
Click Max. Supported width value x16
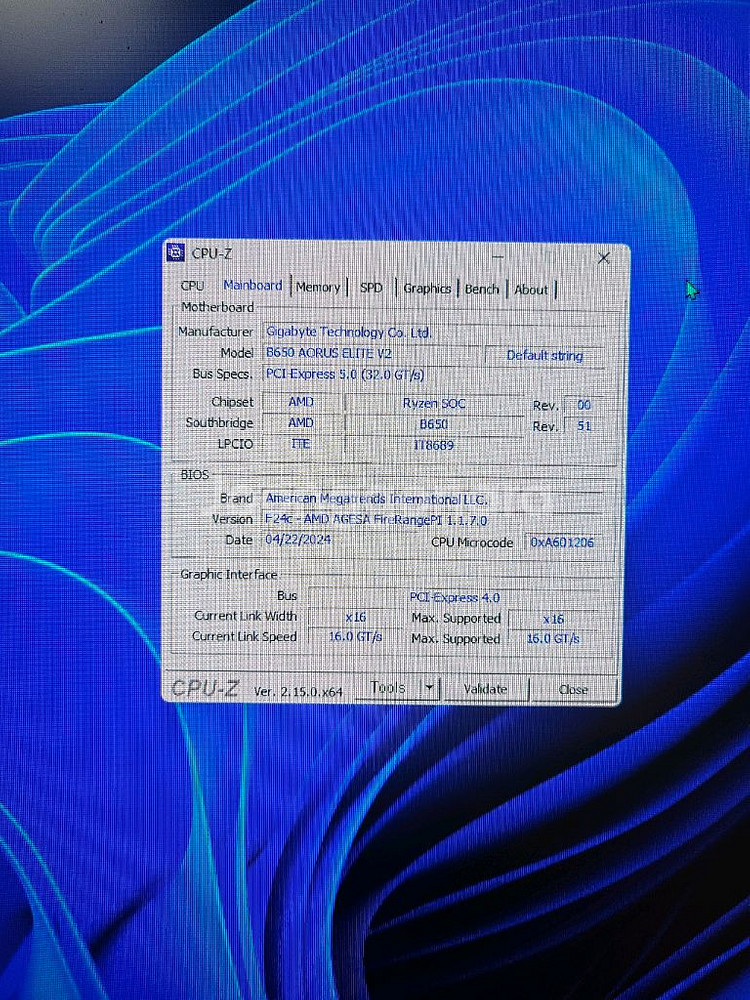[x=553, y=619]
